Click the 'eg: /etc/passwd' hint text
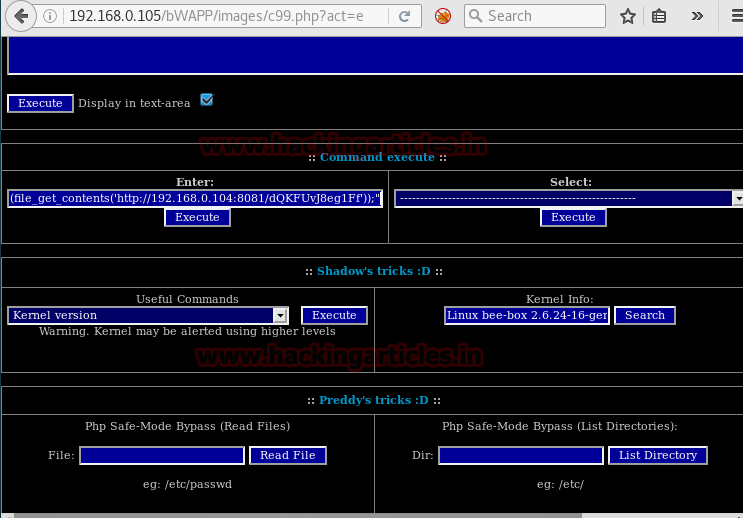This screenshot has width=743, height=518. [x=188, y=484]
